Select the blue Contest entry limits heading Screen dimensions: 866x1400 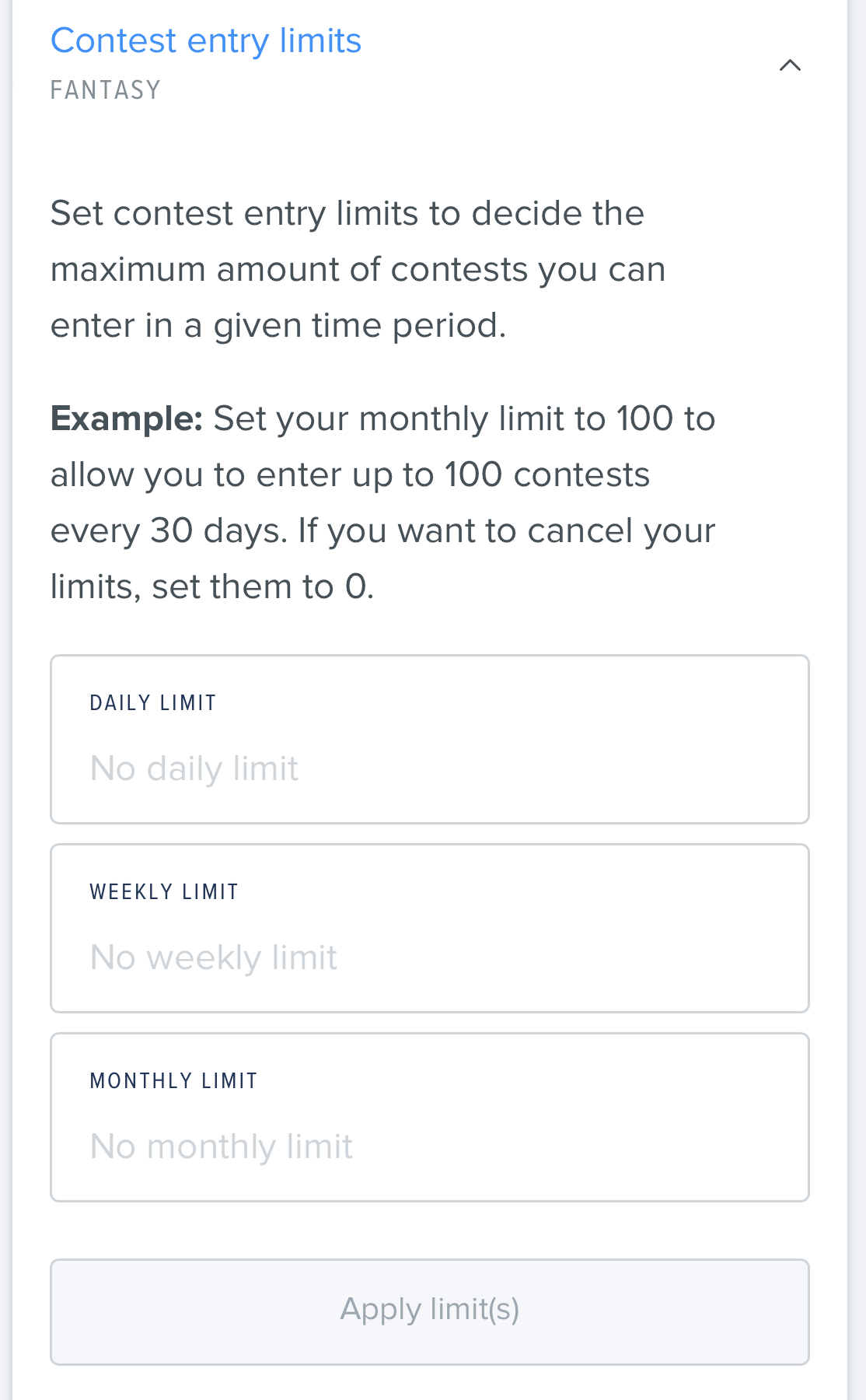(205, 40)
